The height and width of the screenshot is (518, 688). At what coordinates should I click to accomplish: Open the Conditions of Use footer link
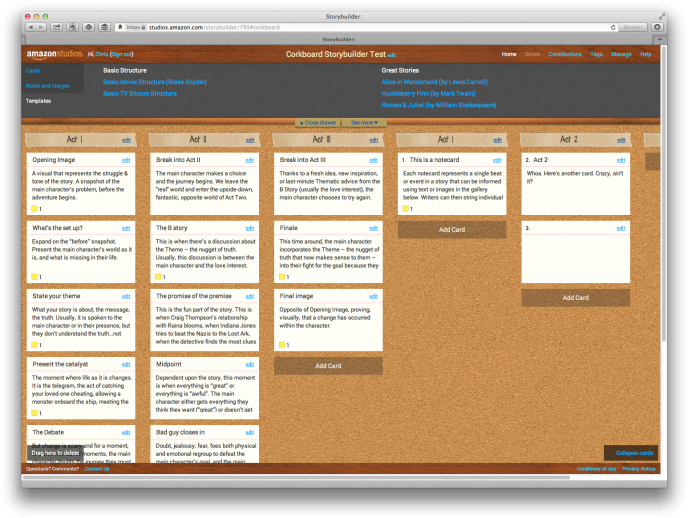pos(596,469)
